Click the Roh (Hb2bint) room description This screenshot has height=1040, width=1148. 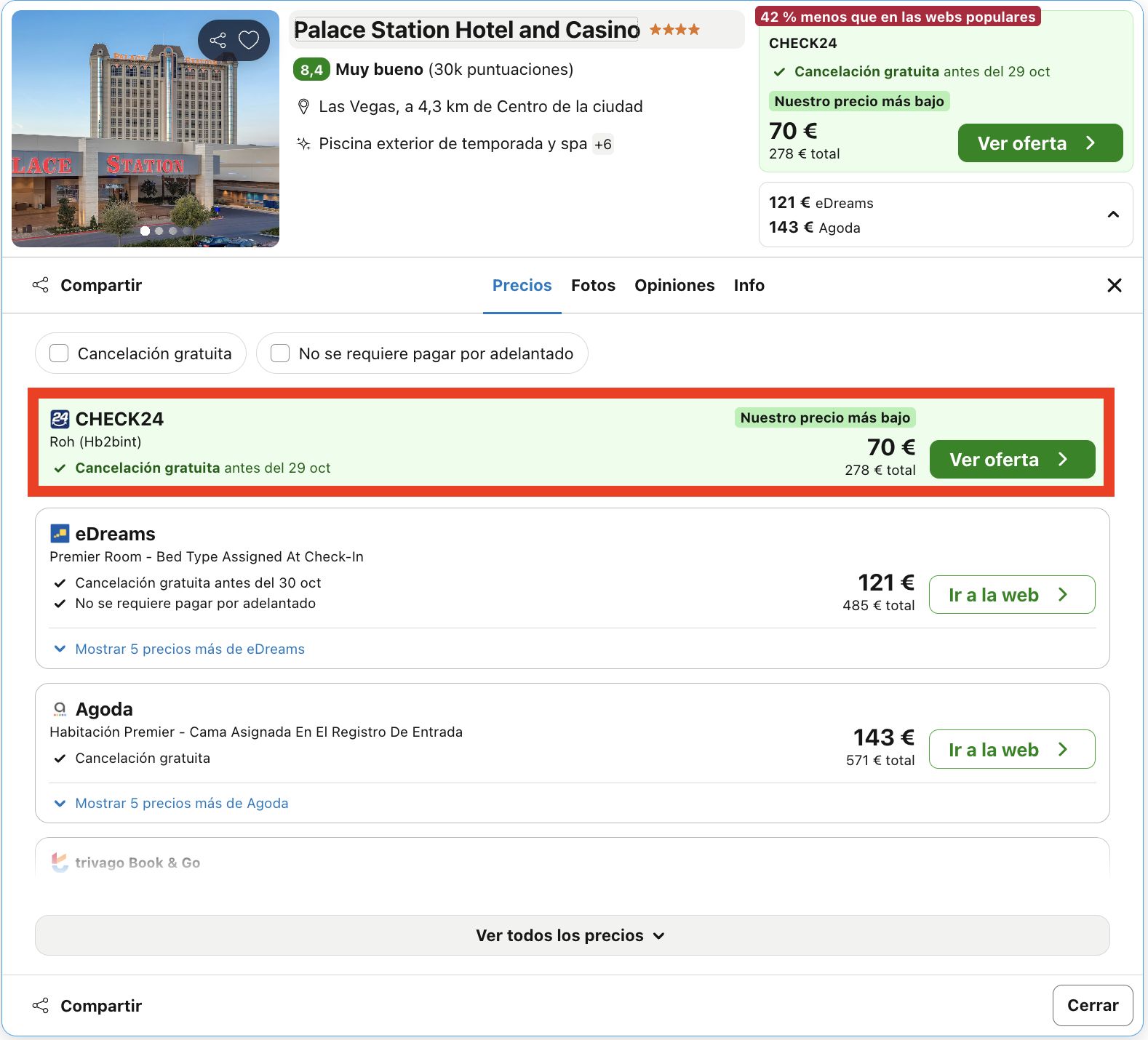pyautogui.click(x=95, y=442)
